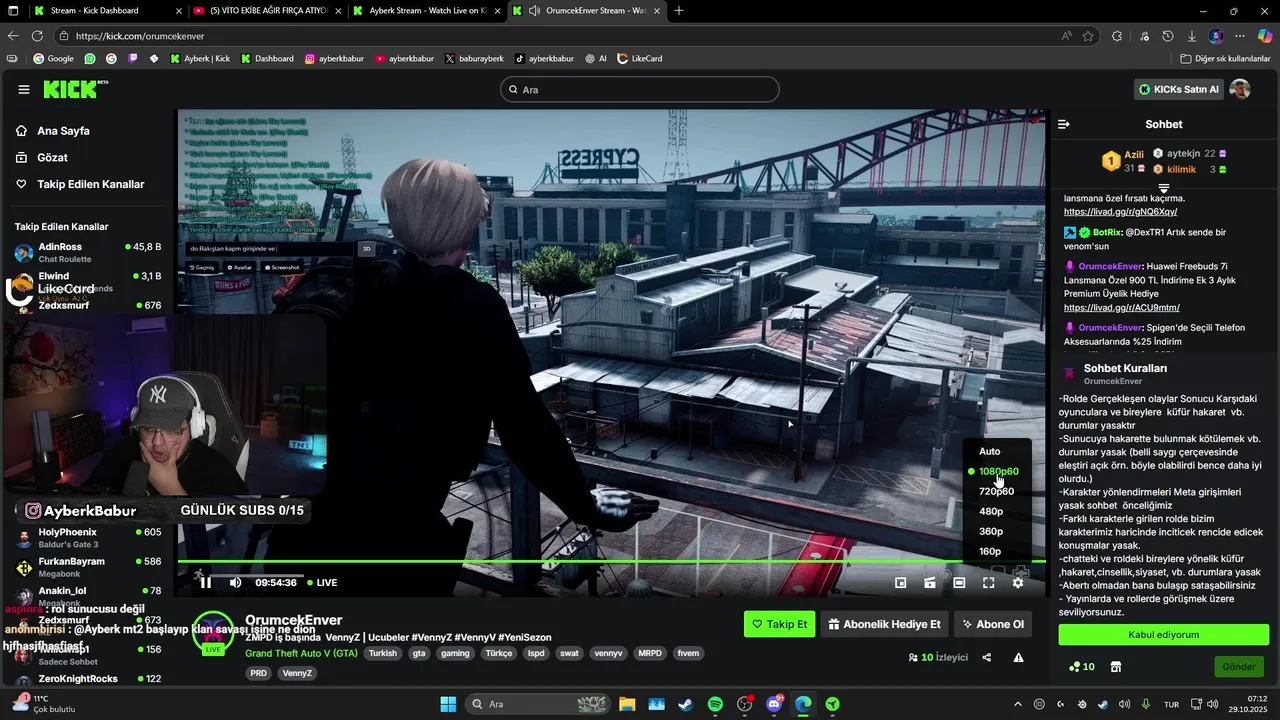Toggle theater mode
This screenshot has height=720, width=1280.
pos(959,582)
